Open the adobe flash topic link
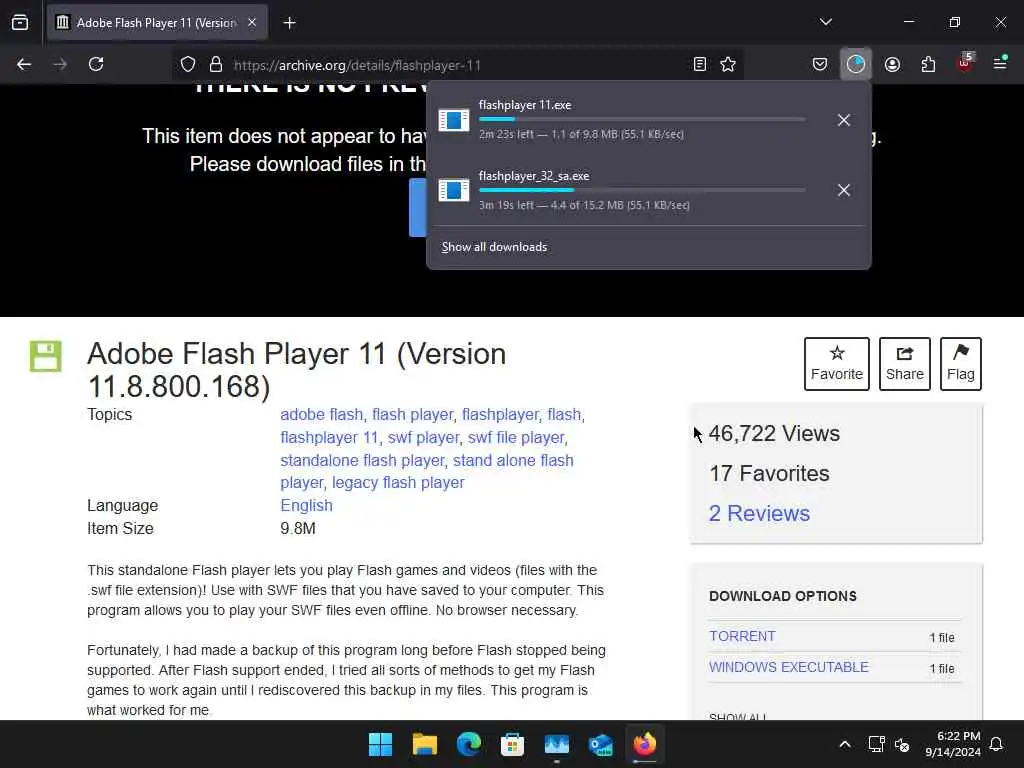The height and width of the screenshot is (768, 1024). [321, 415]
